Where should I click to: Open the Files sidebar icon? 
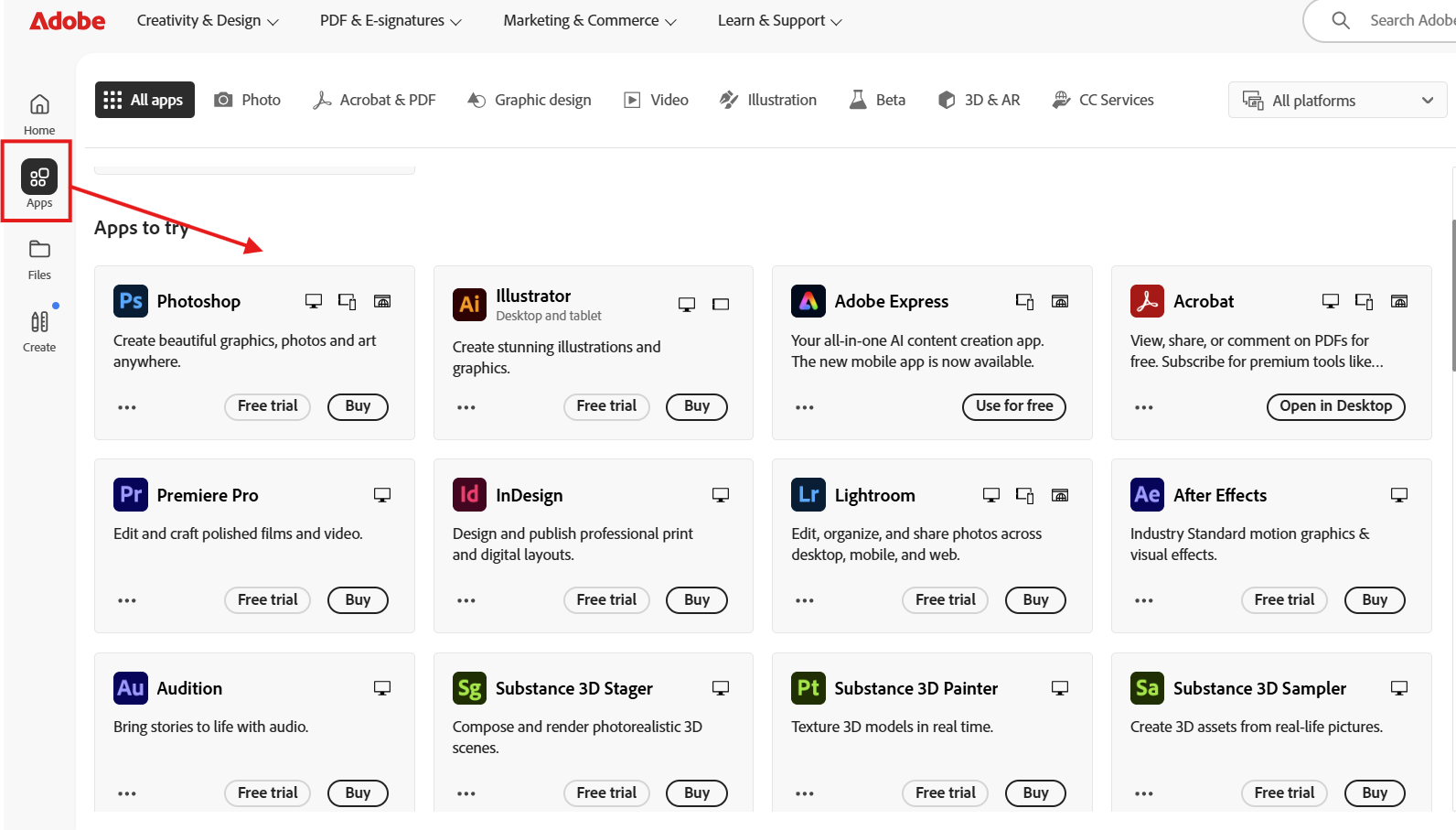(39, 259)
